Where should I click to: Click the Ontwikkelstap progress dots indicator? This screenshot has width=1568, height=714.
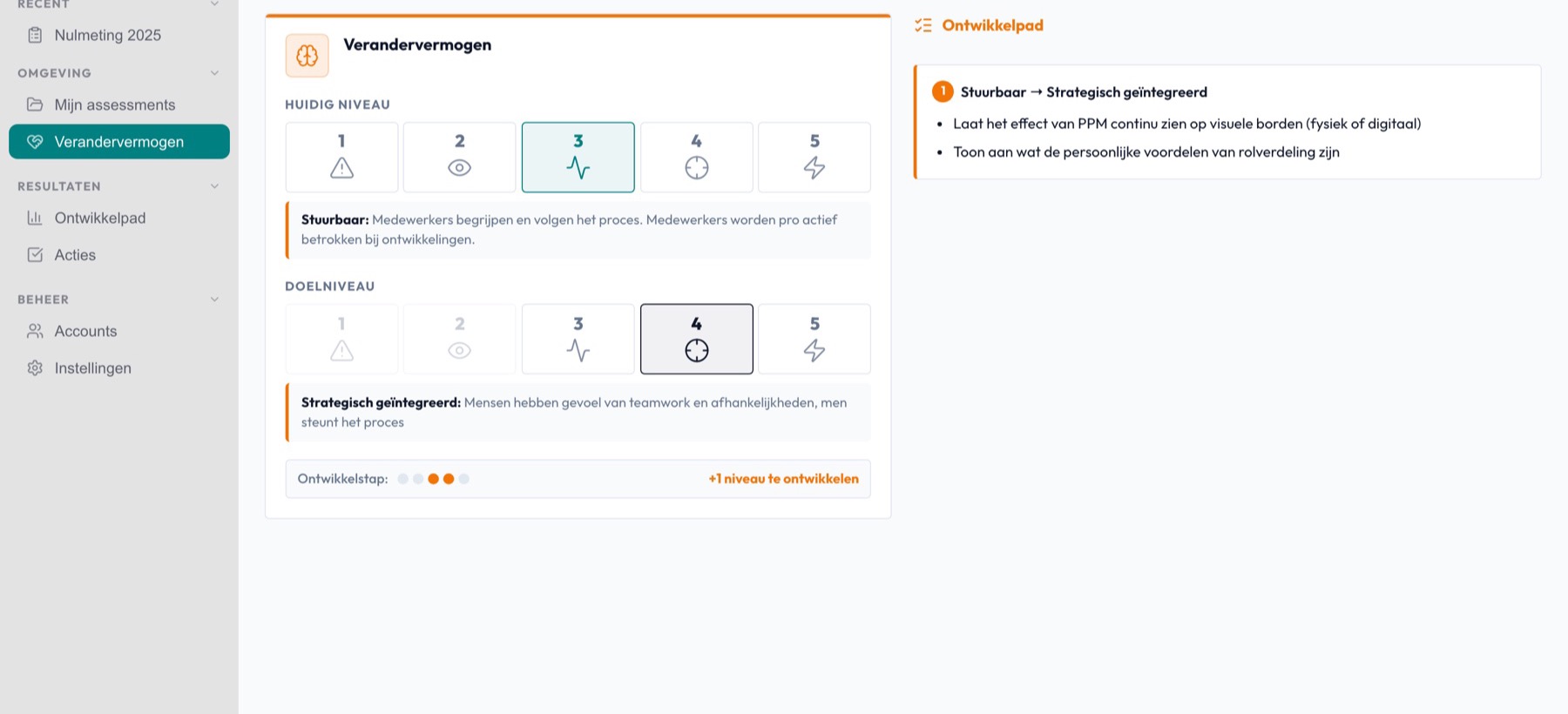click(x=433, y=479)
